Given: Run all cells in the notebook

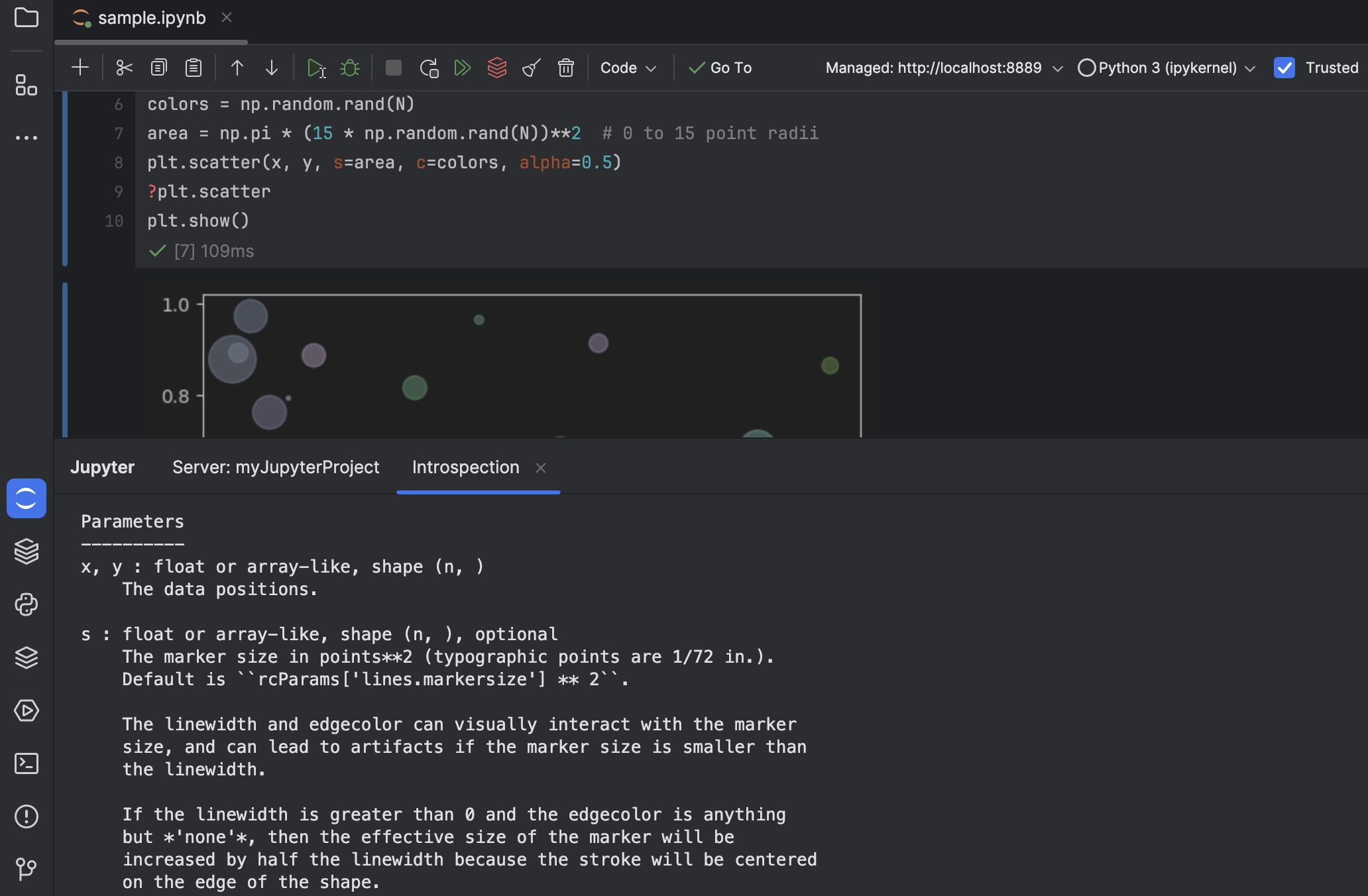Looking at the screenshot, I should pyautogui.click(x=462, y=67).
